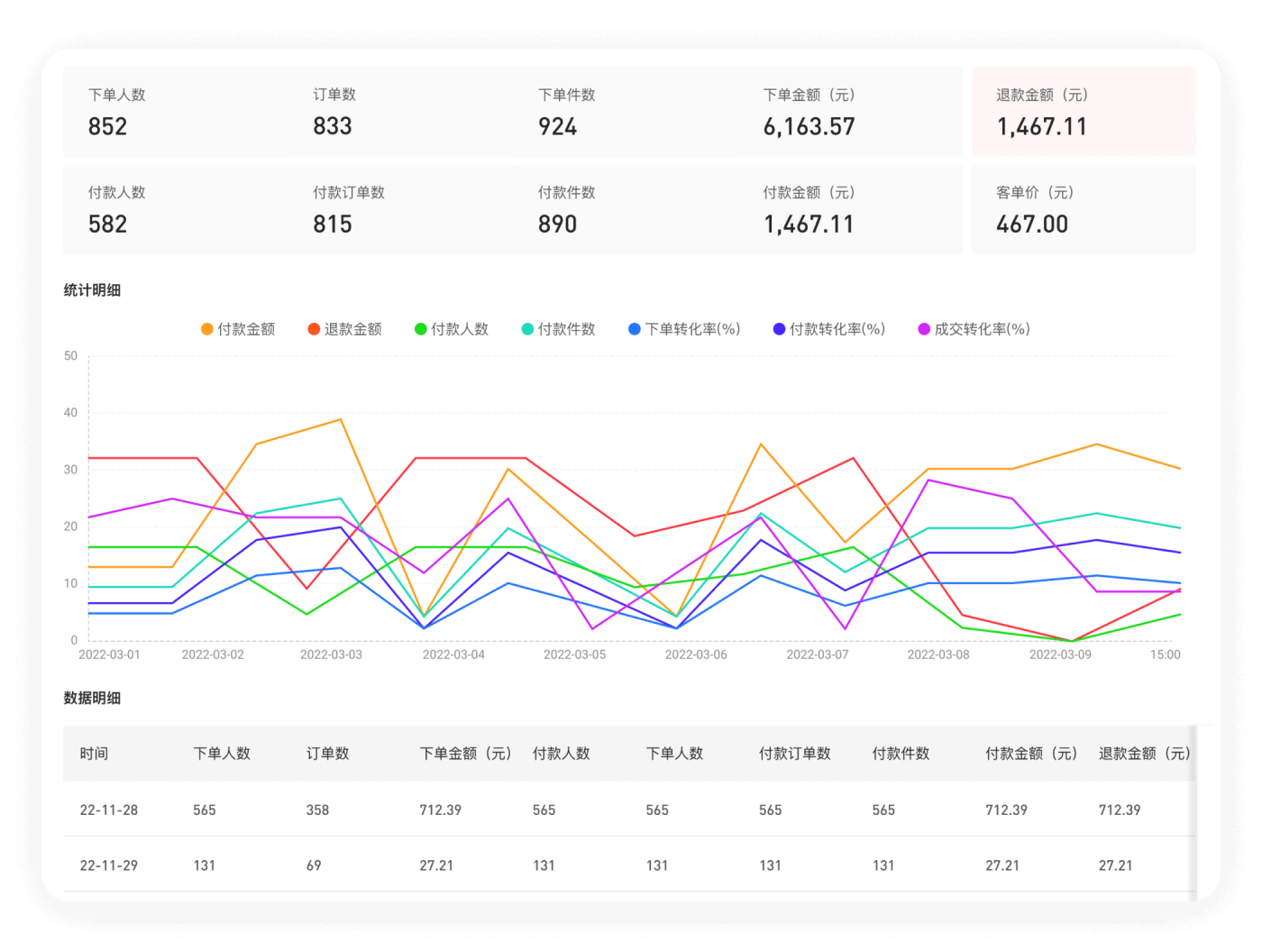The image size is (1262, 952).
Task: Open the 客单价（元）467.00 card
Action: [x=1083, y=209]
